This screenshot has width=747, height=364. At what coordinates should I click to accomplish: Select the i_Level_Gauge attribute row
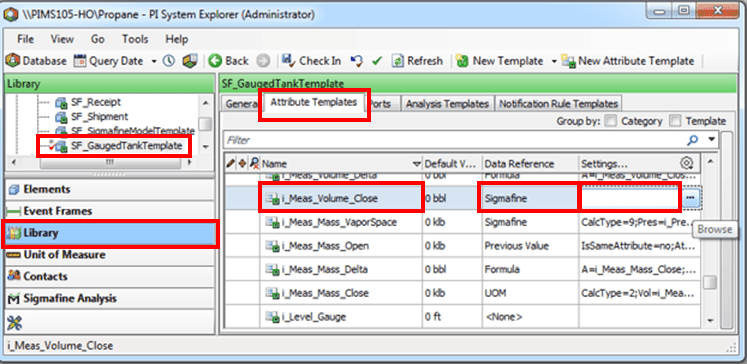tap(463, 316)
